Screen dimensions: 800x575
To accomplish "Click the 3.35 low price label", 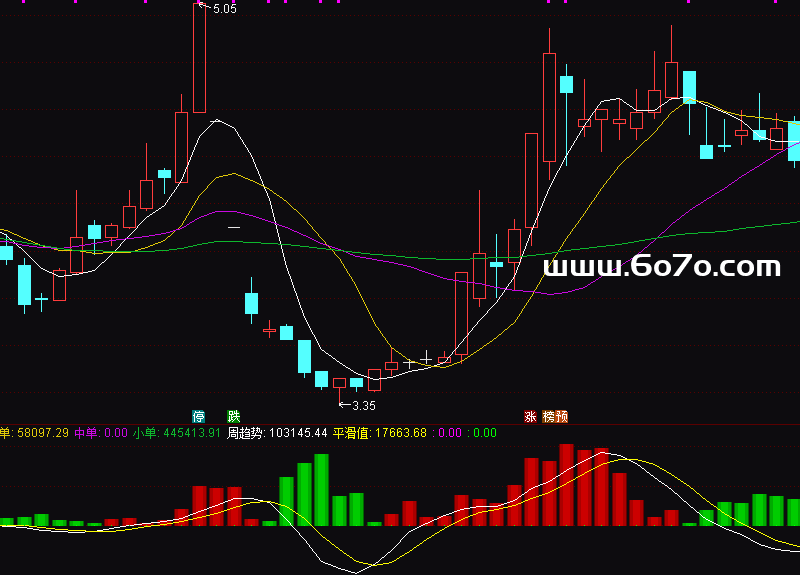I will point(362,405).
